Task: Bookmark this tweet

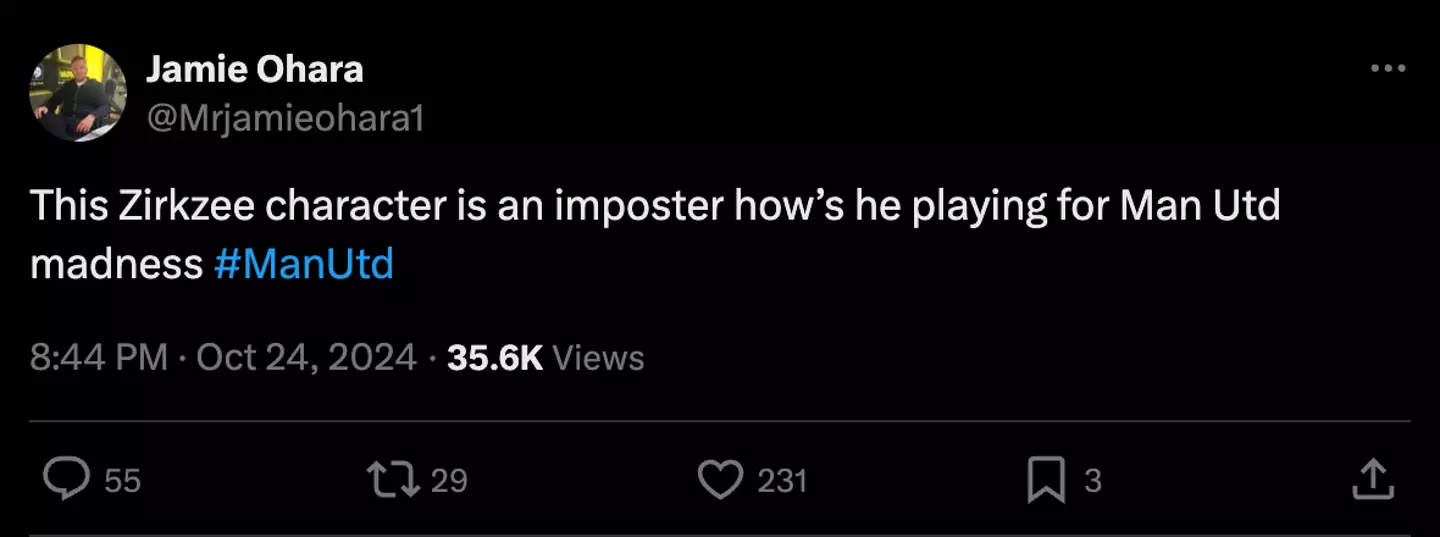Action: (x=1045, y=481)
